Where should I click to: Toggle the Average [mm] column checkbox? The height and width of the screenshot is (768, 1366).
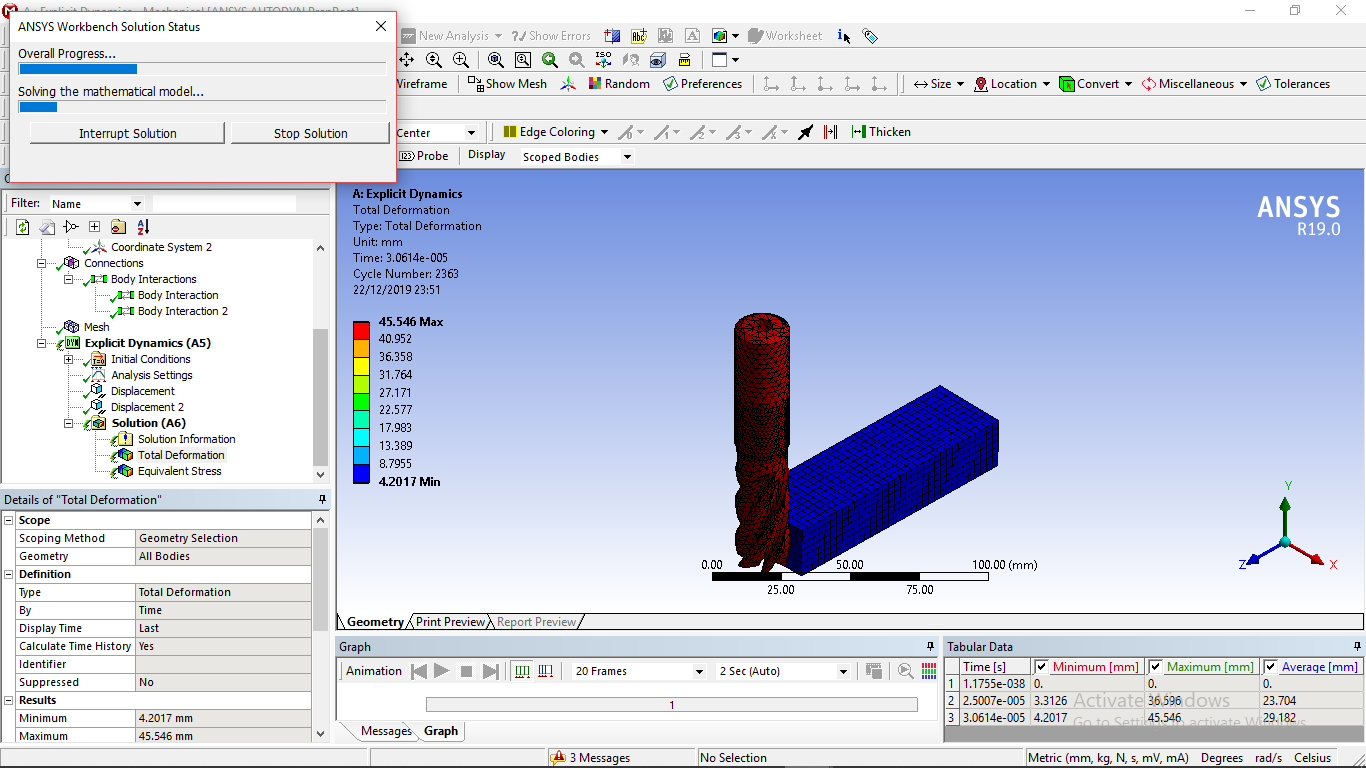coord(1270,667)
